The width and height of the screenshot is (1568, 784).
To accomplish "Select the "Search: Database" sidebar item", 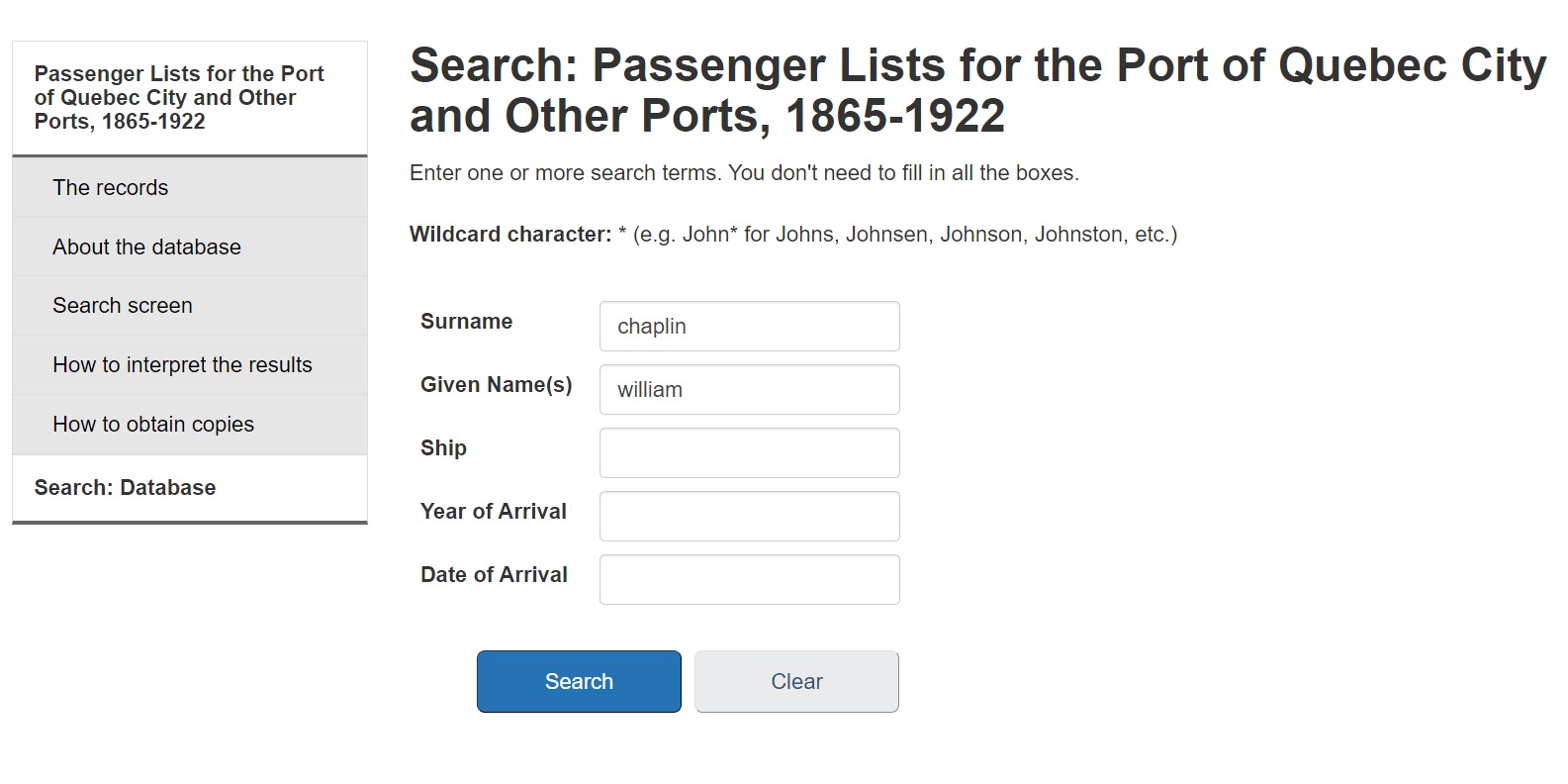I will click(x=125, y=488).
